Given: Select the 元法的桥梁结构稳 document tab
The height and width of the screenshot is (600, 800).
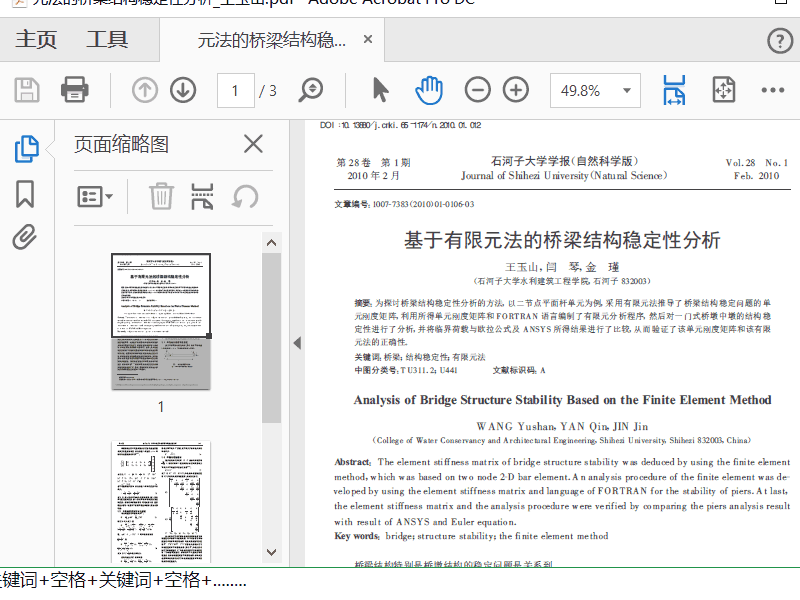Looking at the screenshot, I should (271, 40).
